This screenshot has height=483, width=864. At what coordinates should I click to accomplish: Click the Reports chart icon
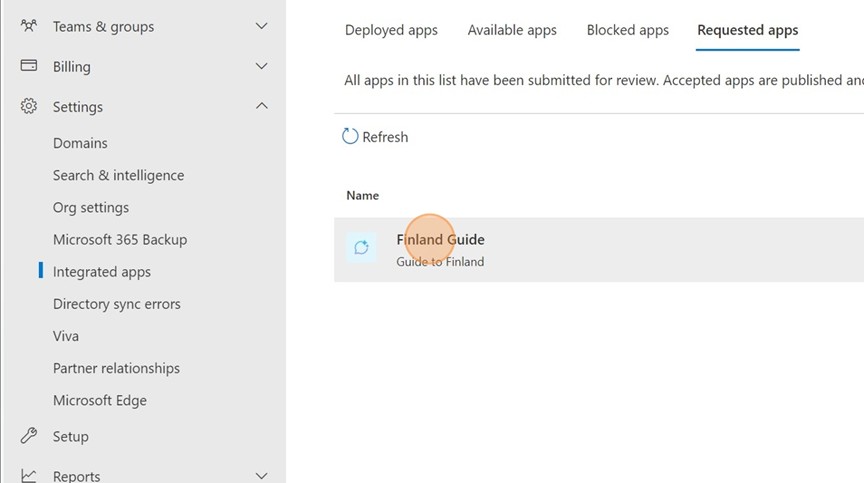(x=29, y=476)
